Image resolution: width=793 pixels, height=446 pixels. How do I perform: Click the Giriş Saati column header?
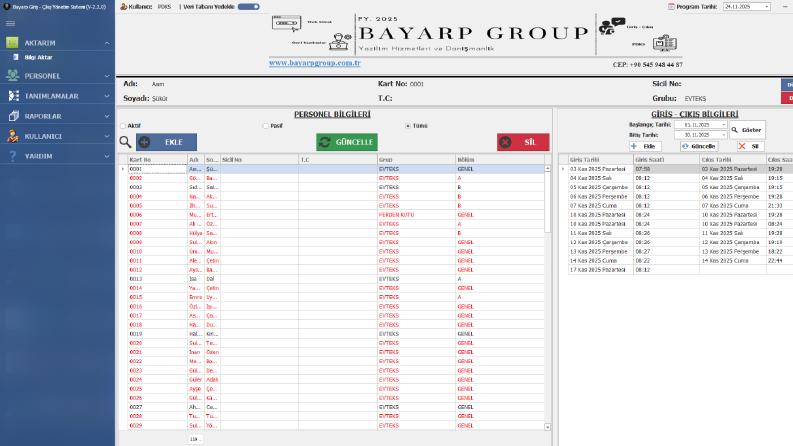[x=667, y=159]
